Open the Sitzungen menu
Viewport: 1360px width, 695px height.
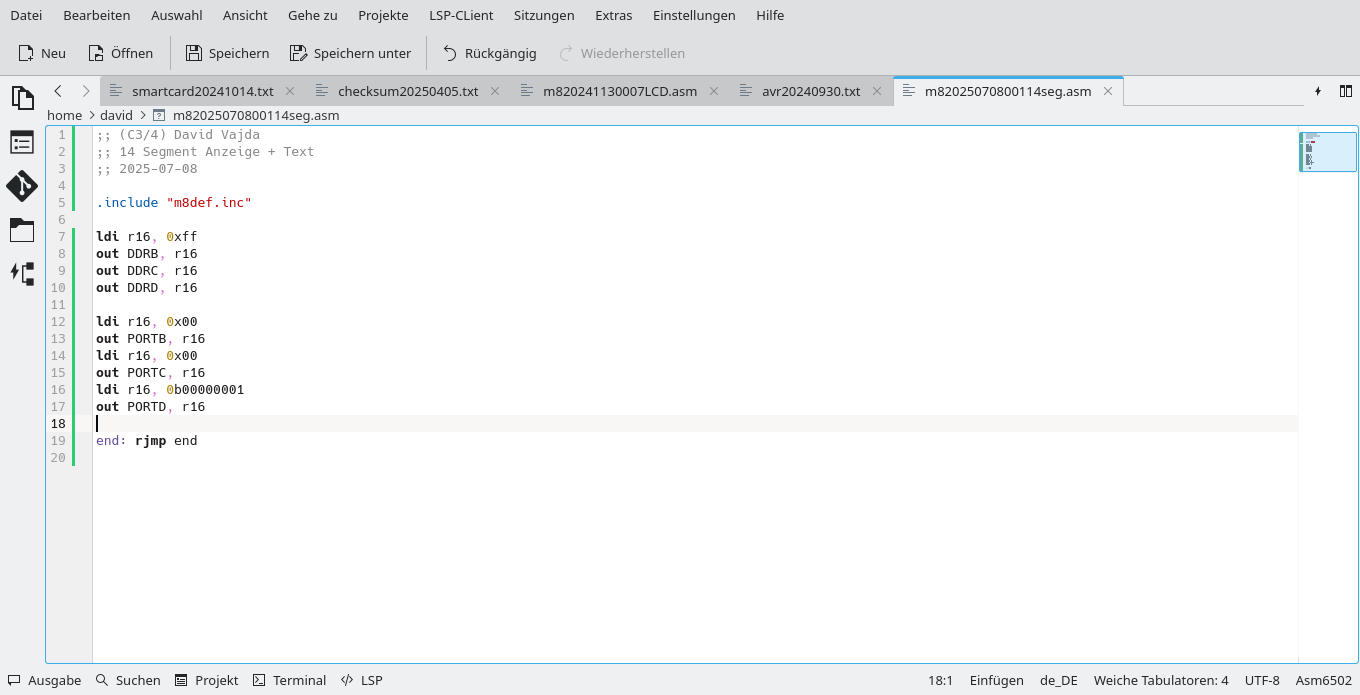544,15
